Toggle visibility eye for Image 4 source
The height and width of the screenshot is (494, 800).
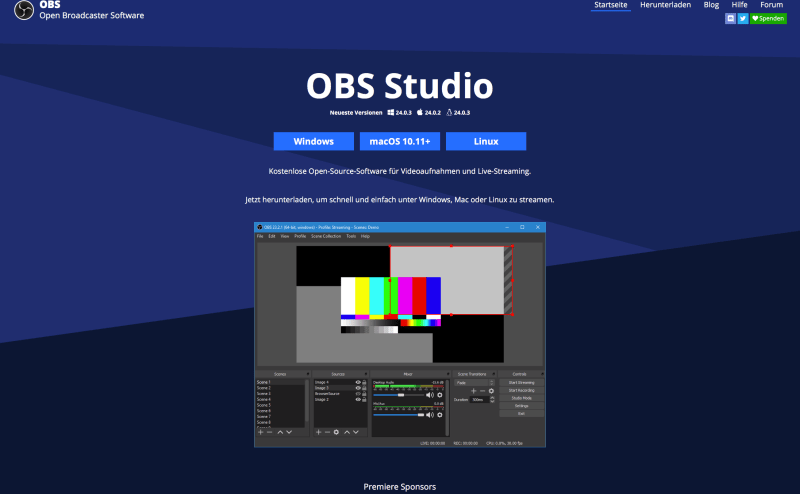pyautogui.click(x=358, y=382)
